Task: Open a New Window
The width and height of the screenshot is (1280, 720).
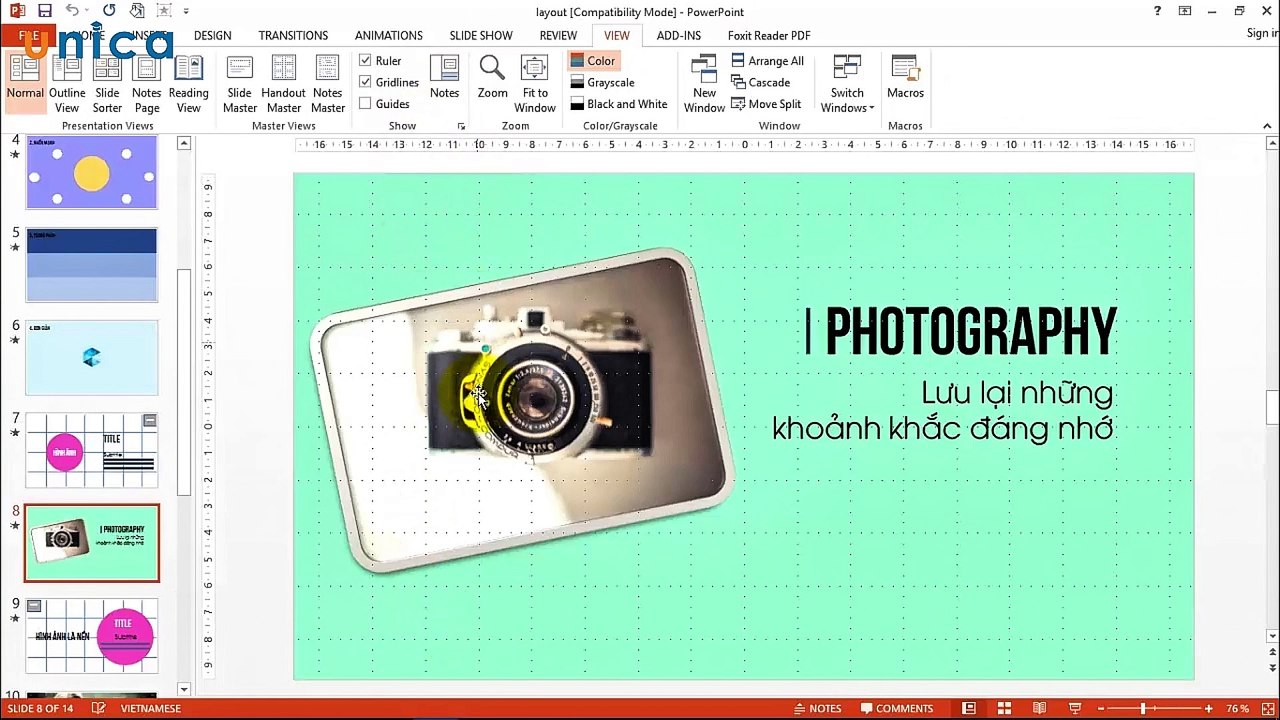Action: (x=704, y=84)
